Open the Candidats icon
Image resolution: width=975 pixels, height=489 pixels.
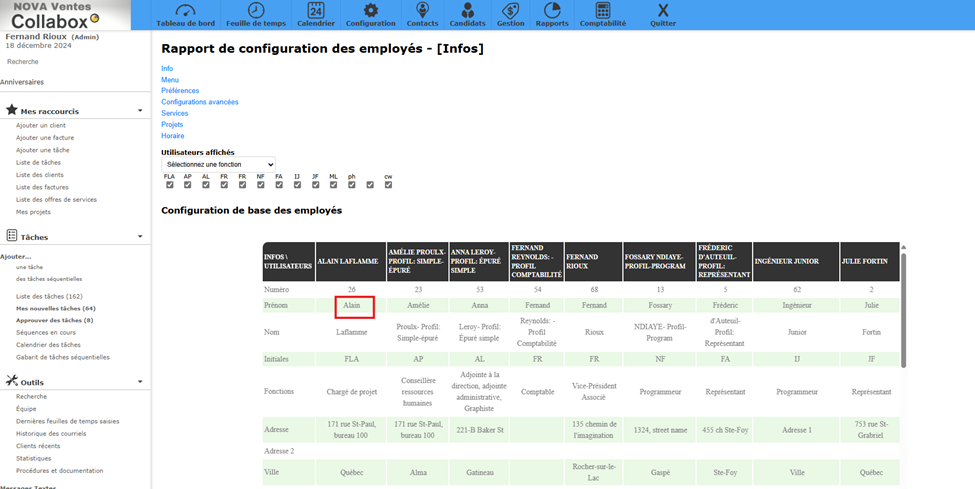(466, 14)
